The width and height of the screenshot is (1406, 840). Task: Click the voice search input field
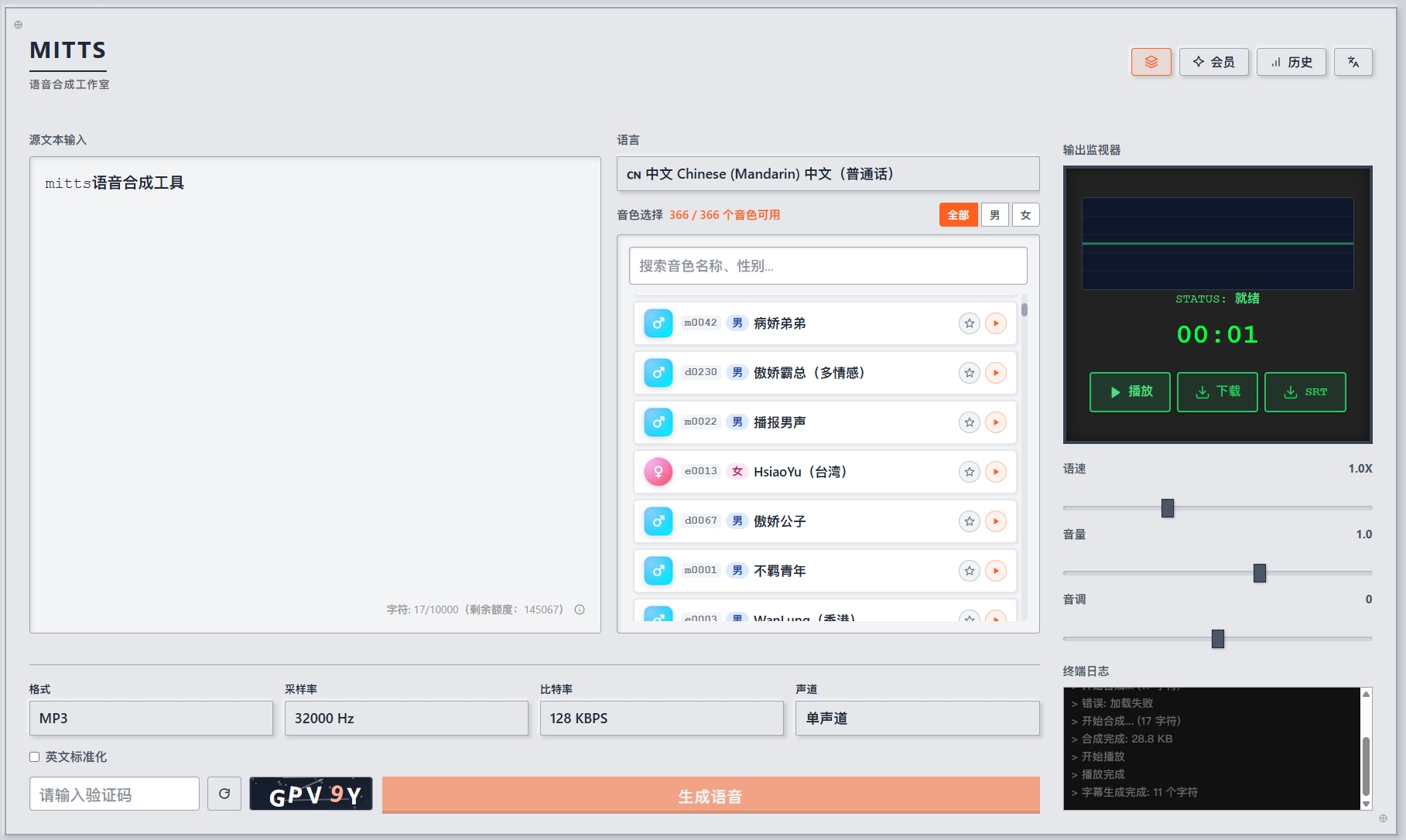coord(827,265)
